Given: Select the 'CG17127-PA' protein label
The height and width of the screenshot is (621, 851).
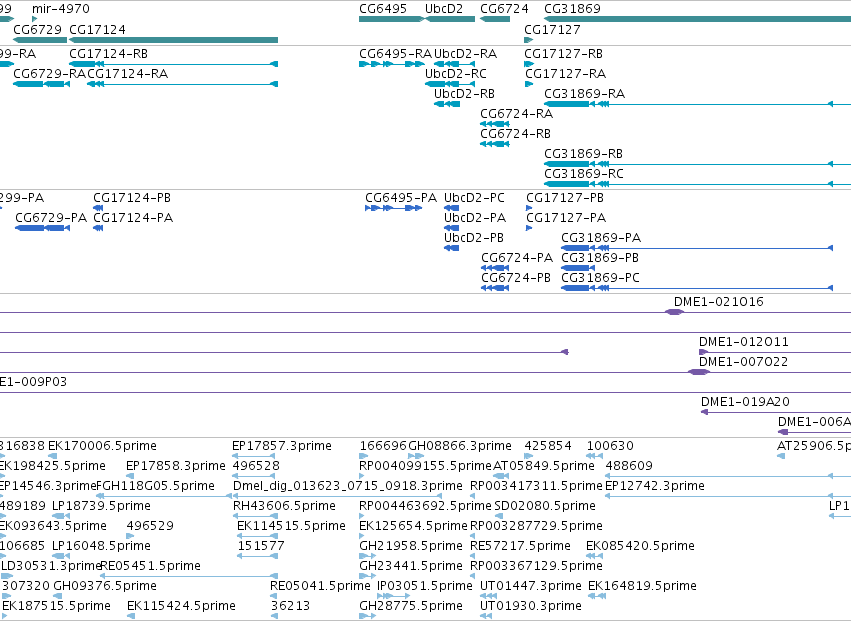Looking at the screenshot, I should pyautogui.click(x=566, y=218).
